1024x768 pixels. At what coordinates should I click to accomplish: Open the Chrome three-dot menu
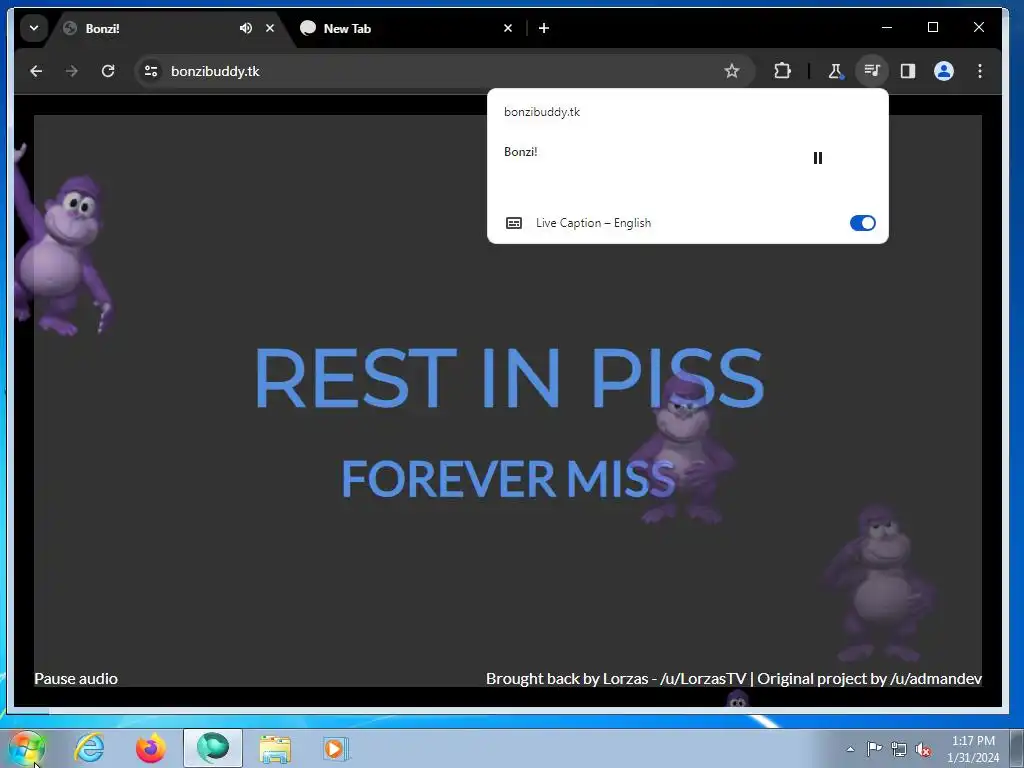(x=980, y=71)
